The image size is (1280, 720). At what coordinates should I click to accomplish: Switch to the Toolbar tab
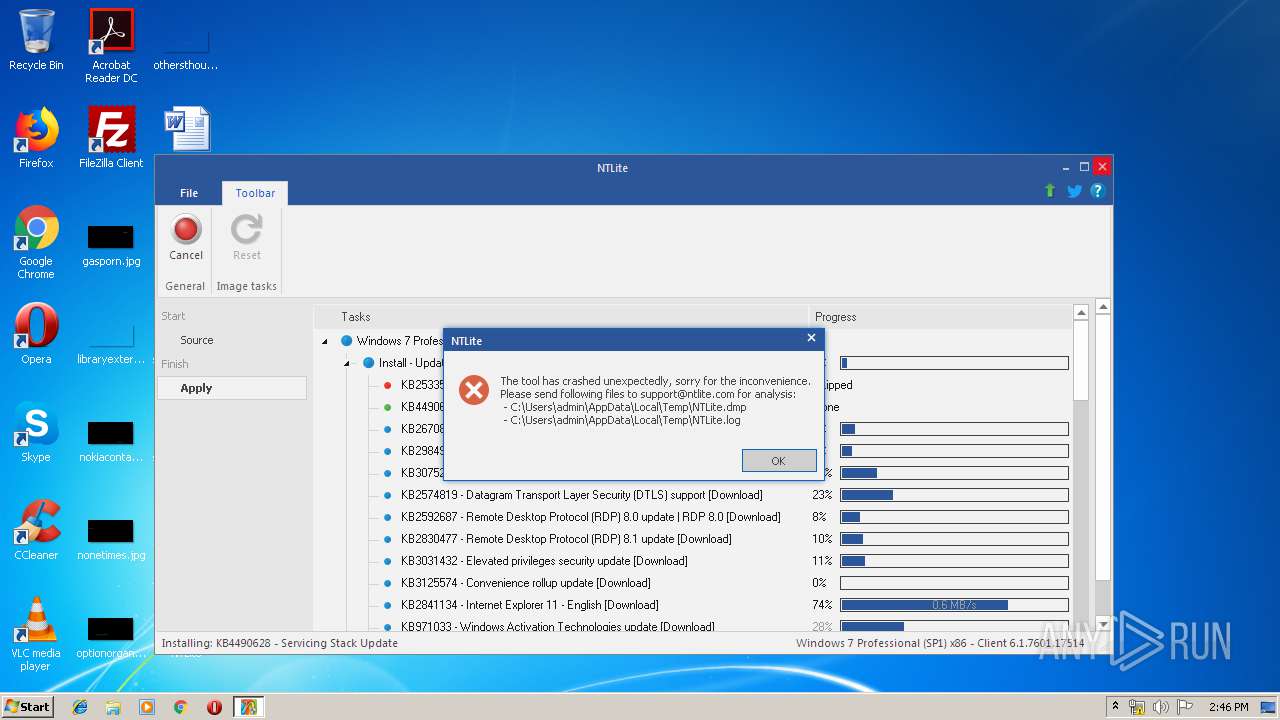point(255,193)
